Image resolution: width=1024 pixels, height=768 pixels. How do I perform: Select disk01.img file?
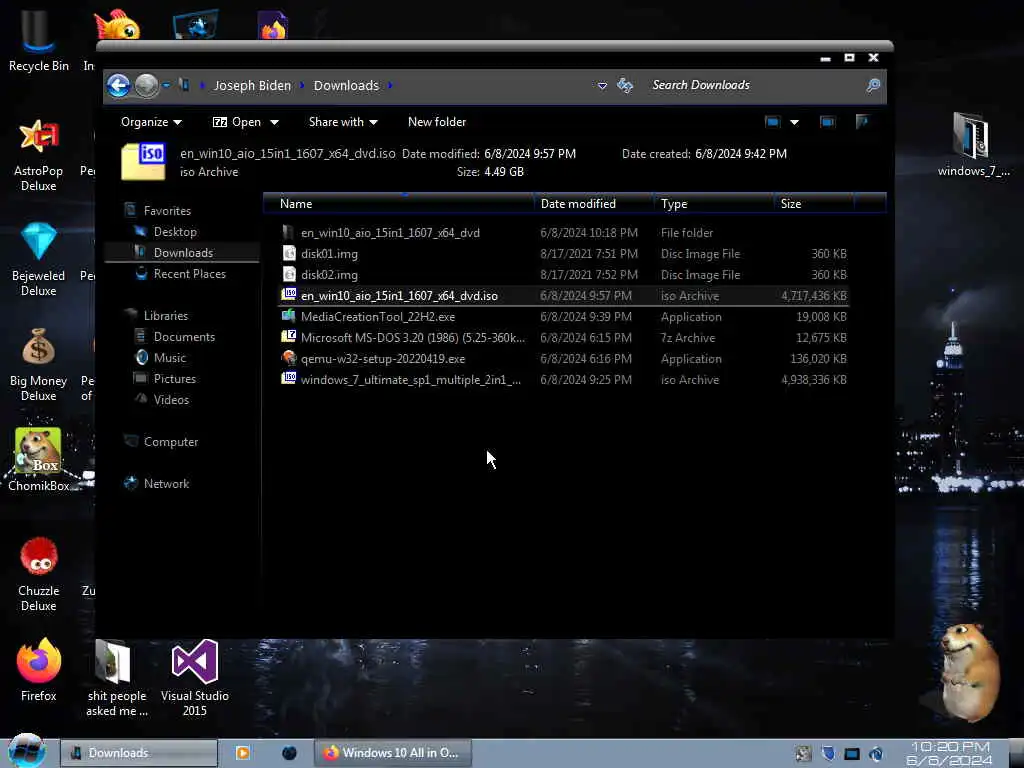point(564,254)
